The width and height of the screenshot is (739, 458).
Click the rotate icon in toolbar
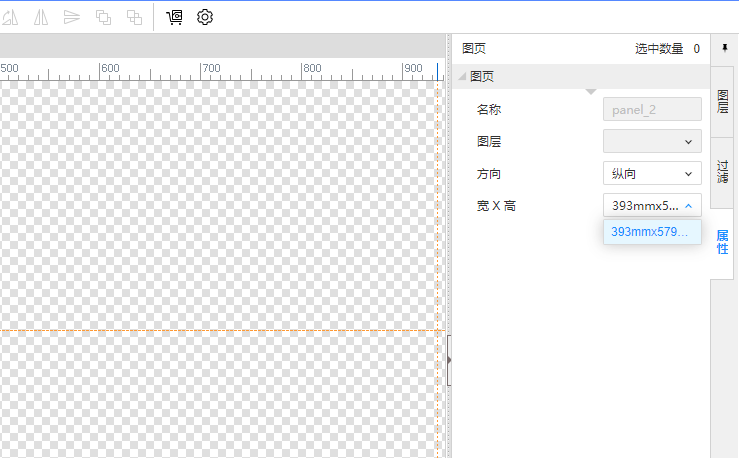pyautogui.click(x=10, y=17)
